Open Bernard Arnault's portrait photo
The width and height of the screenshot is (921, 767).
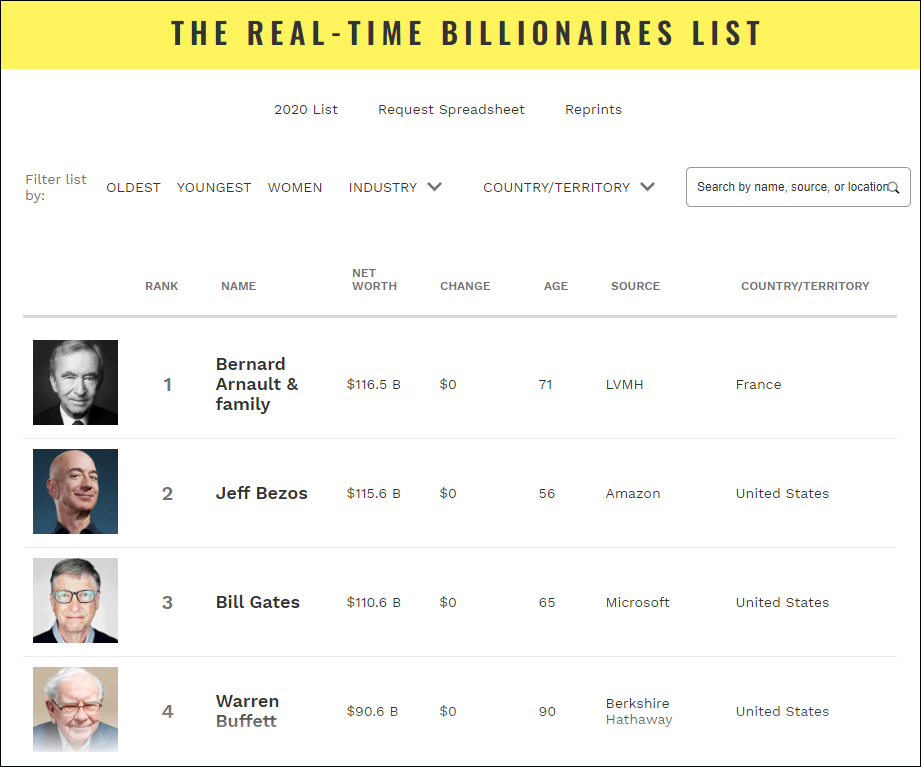(75, 383)
